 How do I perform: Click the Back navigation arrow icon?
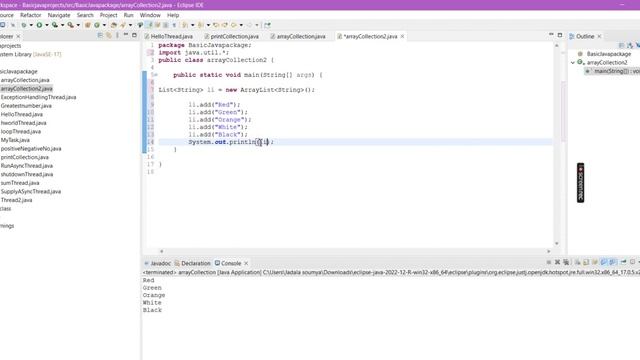(234, 25)
